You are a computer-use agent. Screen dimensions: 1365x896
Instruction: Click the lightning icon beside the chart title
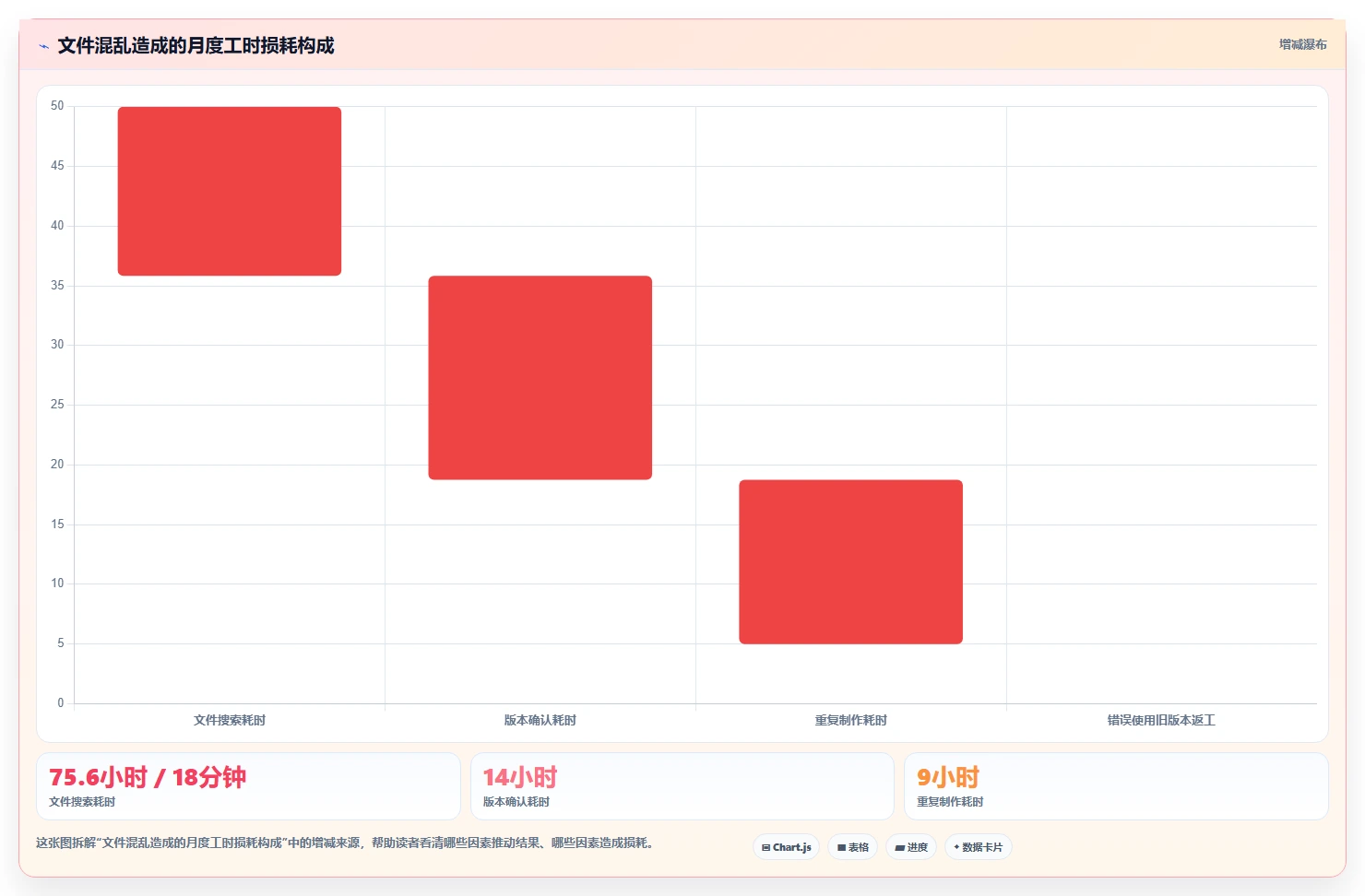[43, 46]
